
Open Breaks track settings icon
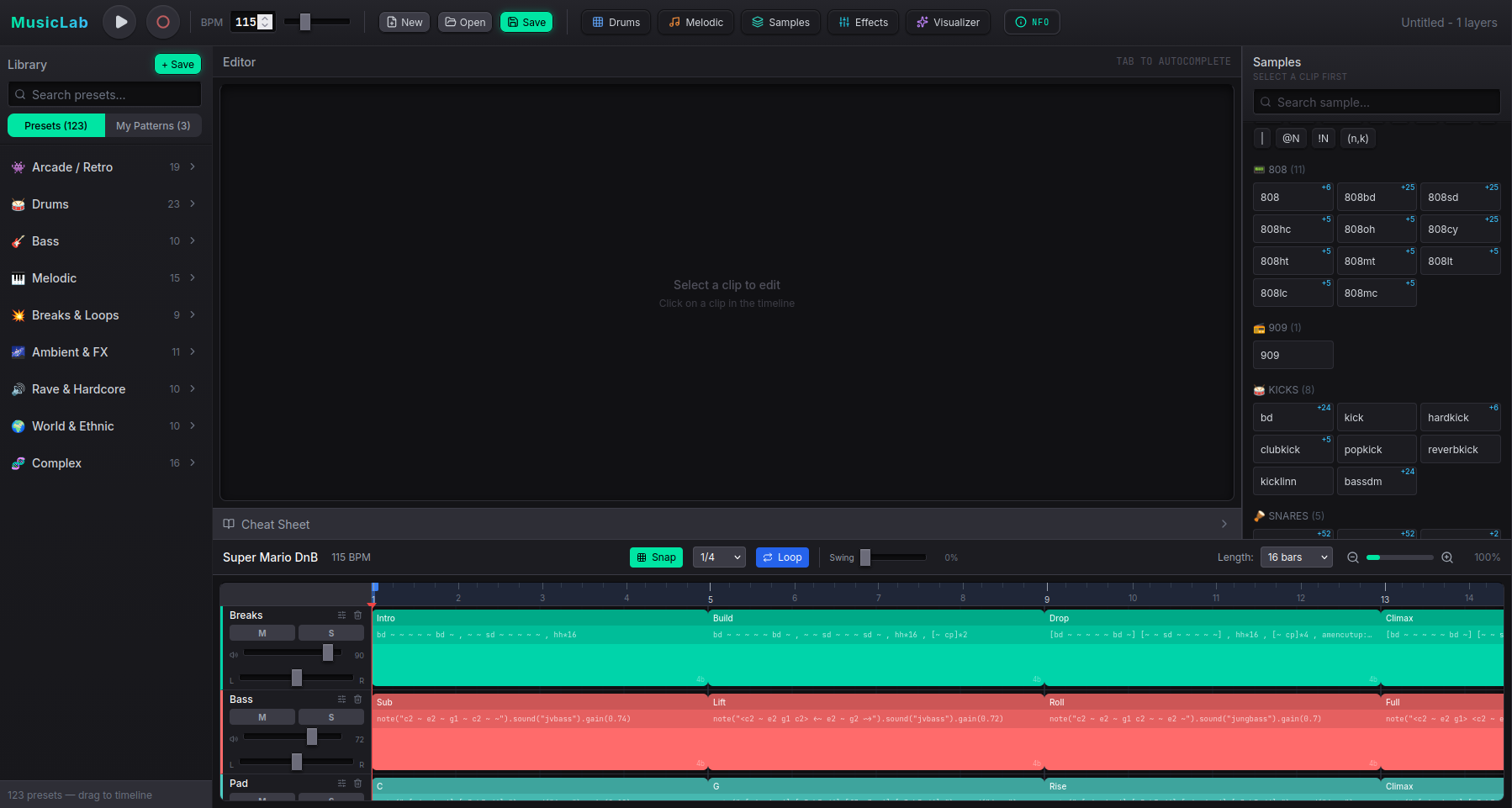click(x=341, y=615)
